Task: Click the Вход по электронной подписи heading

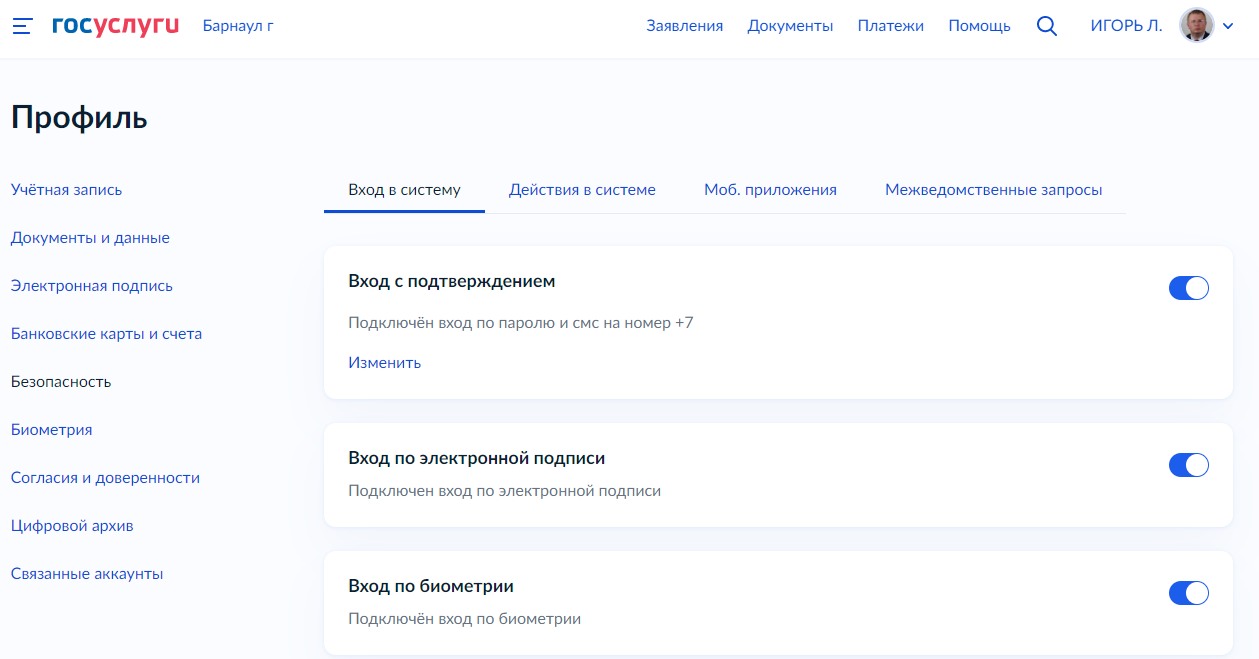Action: click(x=477, y=459)
